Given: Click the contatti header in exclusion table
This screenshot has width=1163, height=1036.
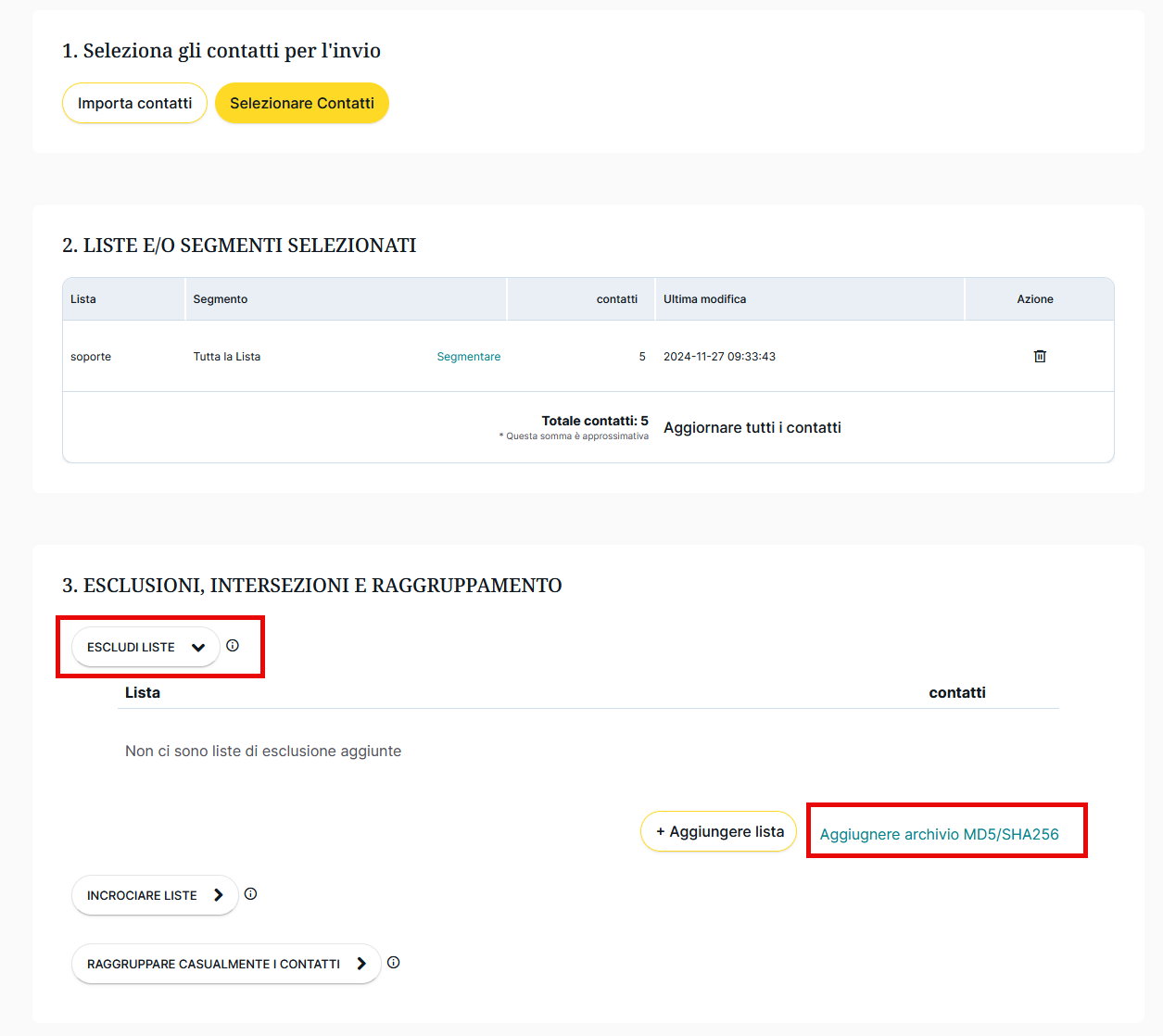Looking at the screenshot, I should (956, 693).
